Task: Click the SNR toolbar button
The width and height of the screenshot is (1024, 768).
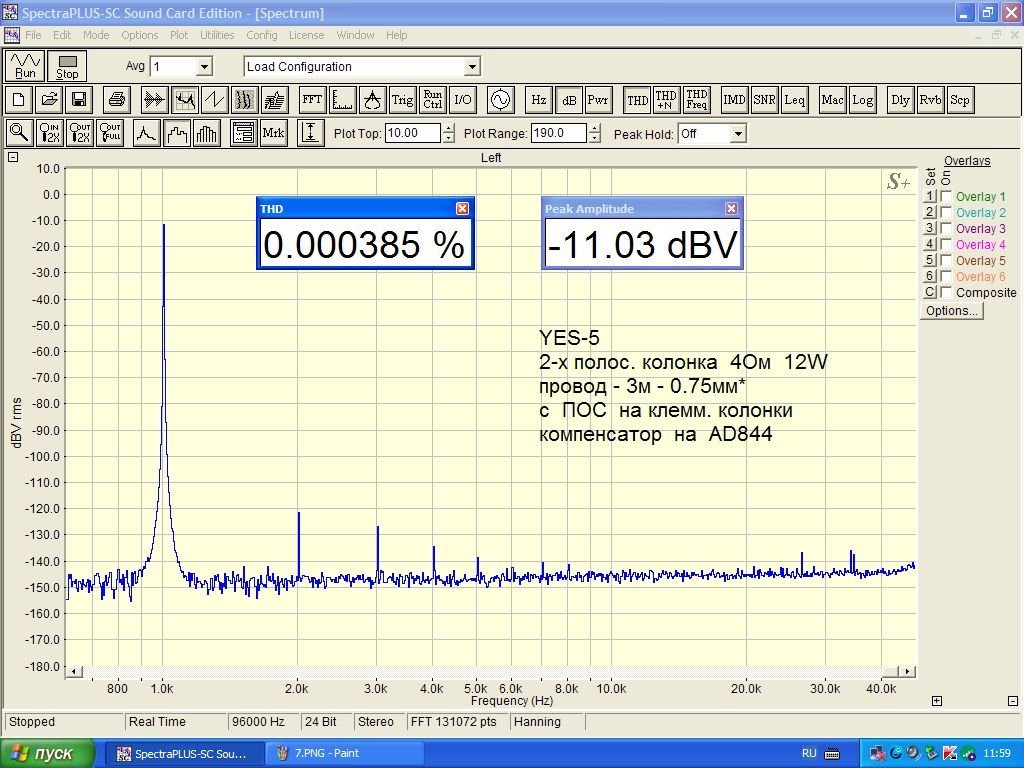Action: click(x=764, y=100)
